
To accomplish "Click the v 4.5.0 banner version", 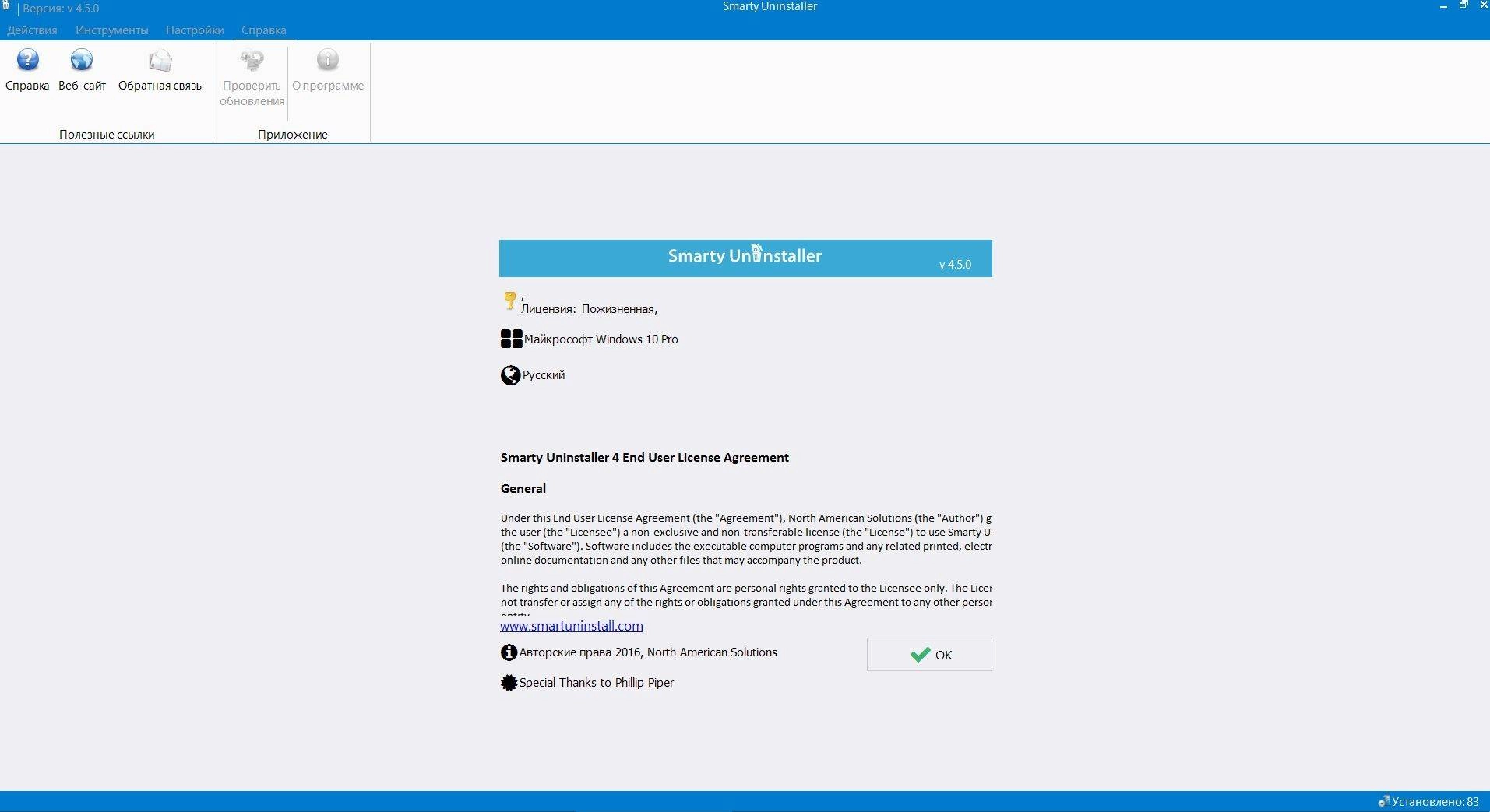I will click(955, 265).
